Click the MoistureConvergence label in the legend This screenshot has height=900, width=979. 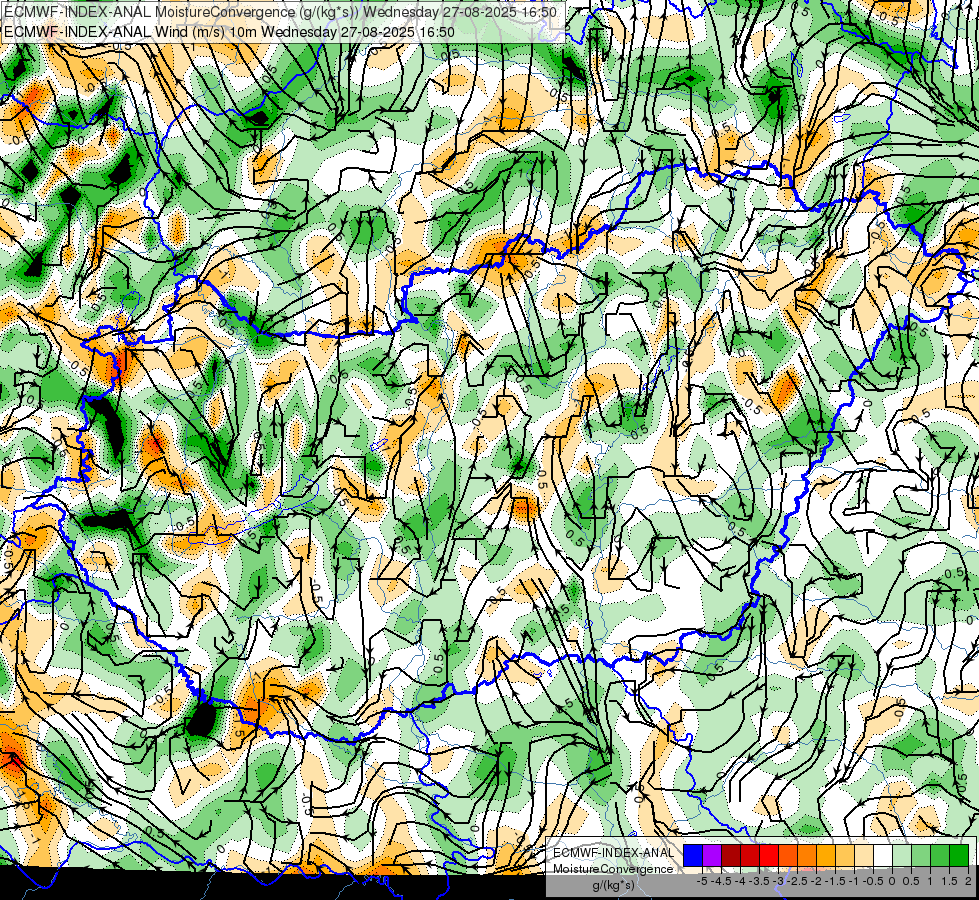613,869
